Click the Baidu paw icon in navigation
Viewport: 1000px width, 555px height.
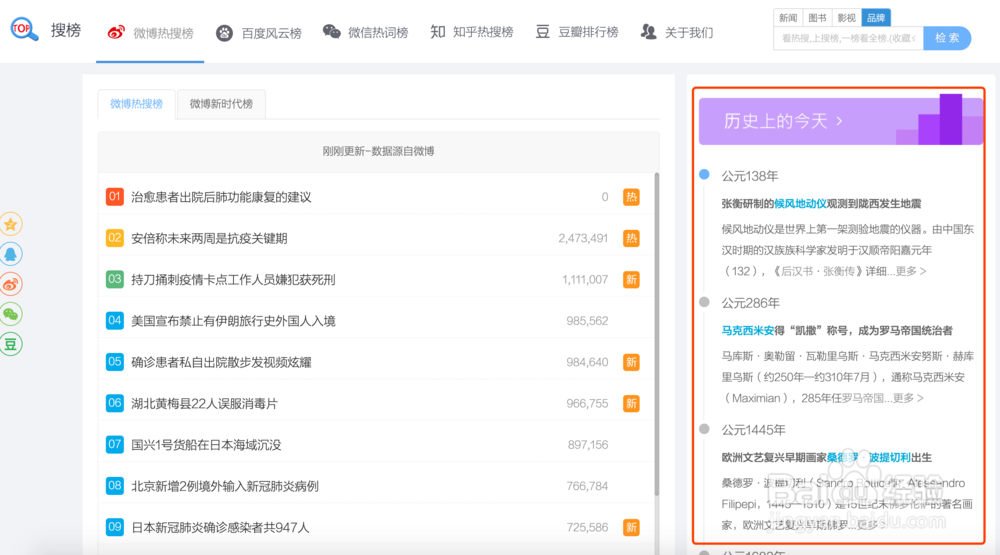(224, 33)
